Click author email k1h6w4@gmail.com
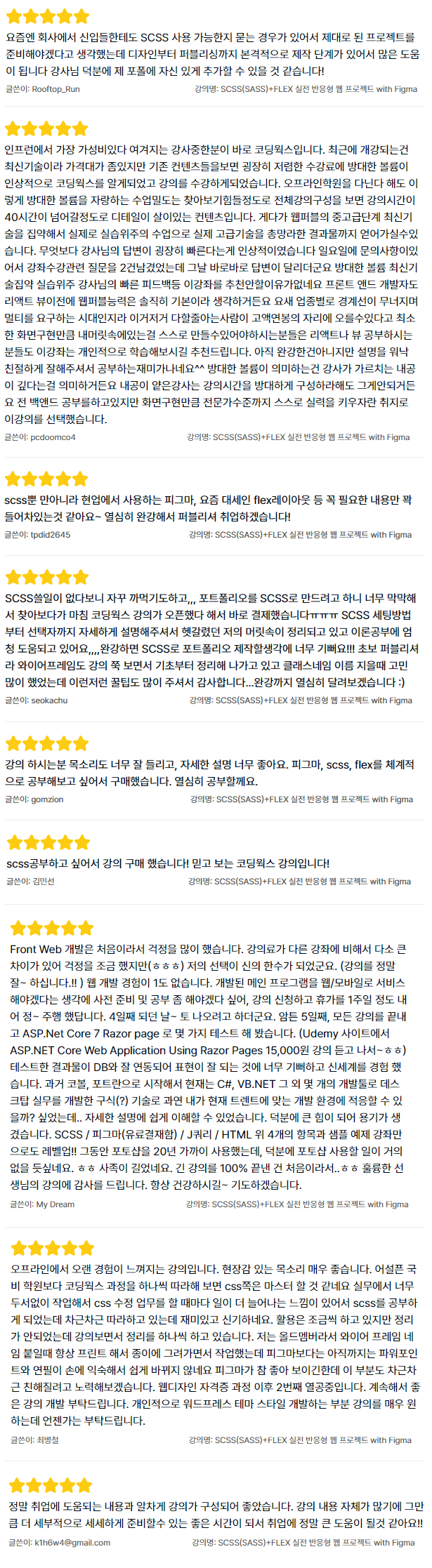 point(72,1543)
